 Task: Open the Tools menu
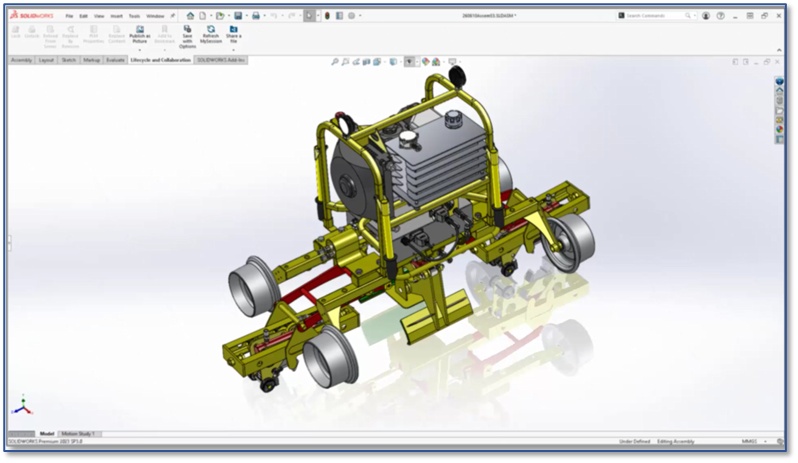coord(134,16)
